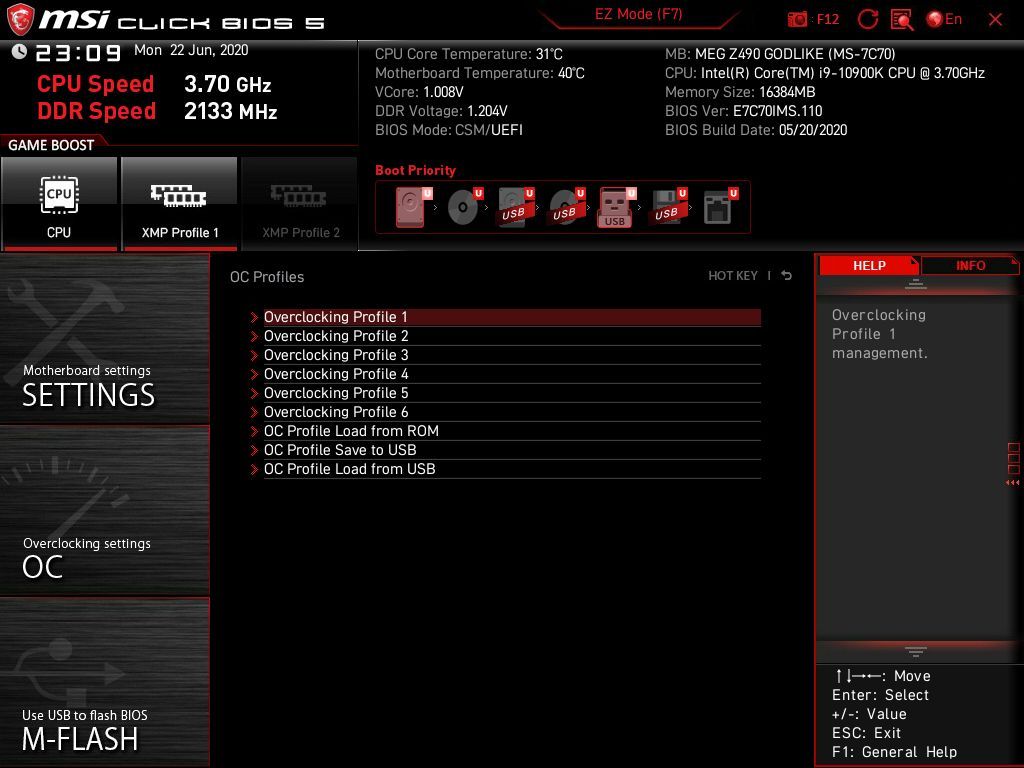The image size is (1024, 768).
Task: Select the USB key boot device icon
Action: [616, 207]
